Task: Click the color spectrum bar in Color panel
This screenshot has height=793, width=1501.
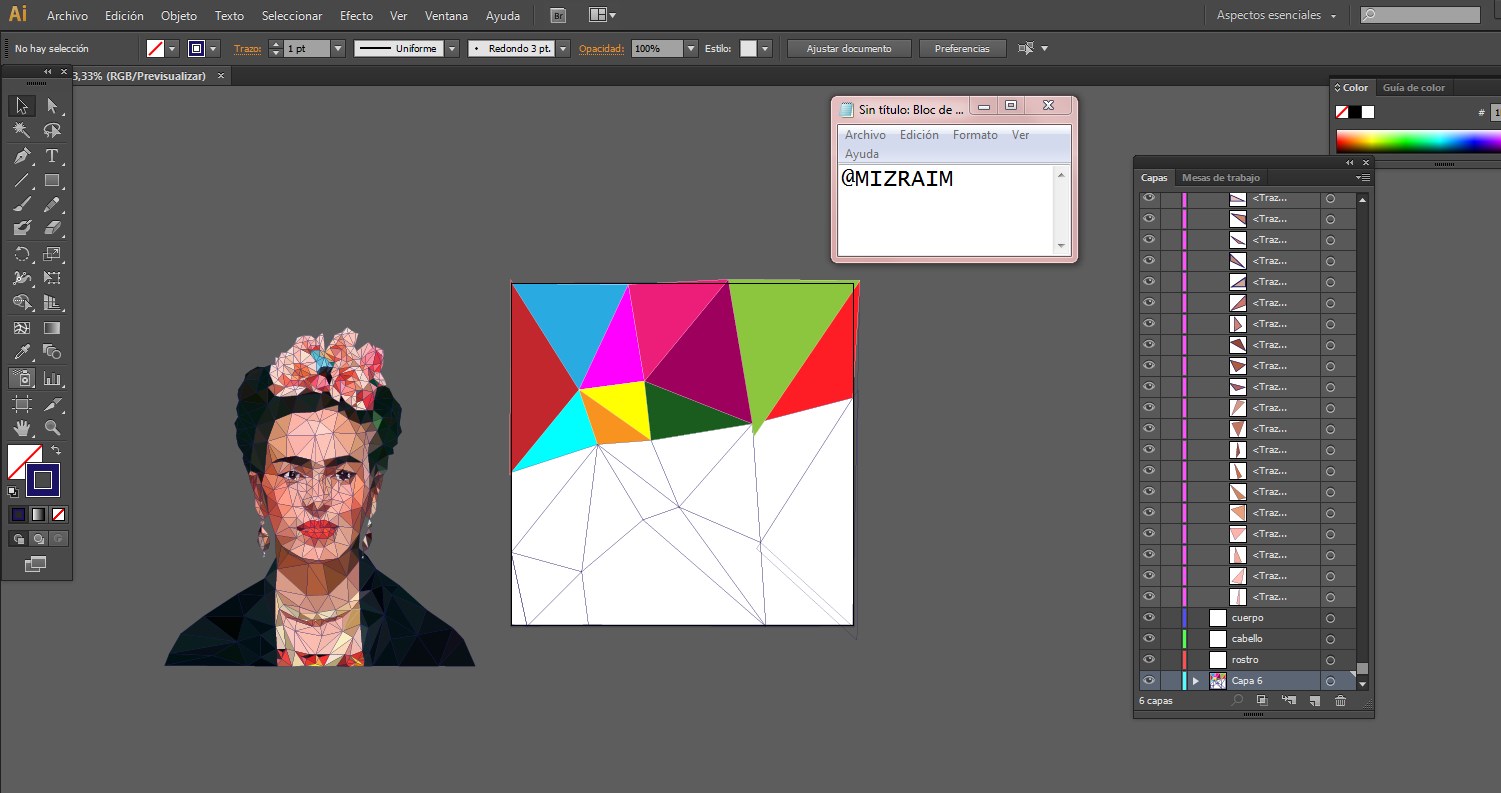Action: [x=1418, y=141]
